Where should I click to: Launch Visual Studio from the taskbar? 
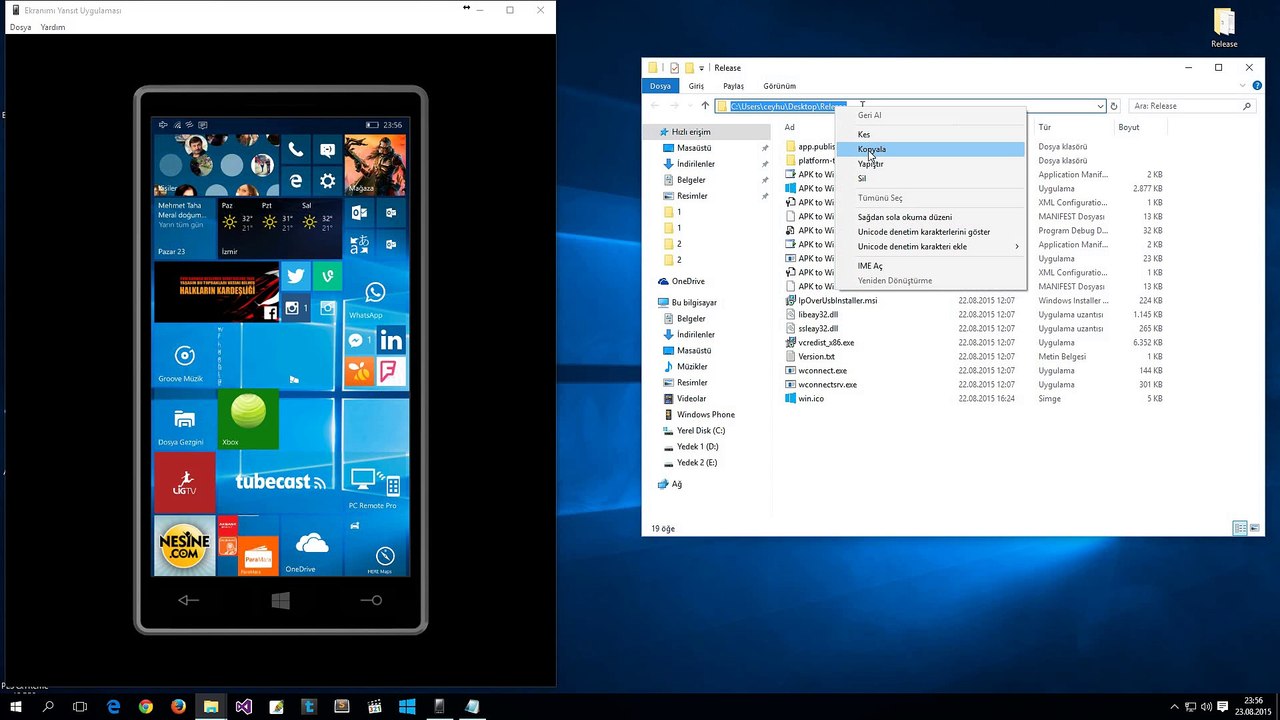pos(243,706)
